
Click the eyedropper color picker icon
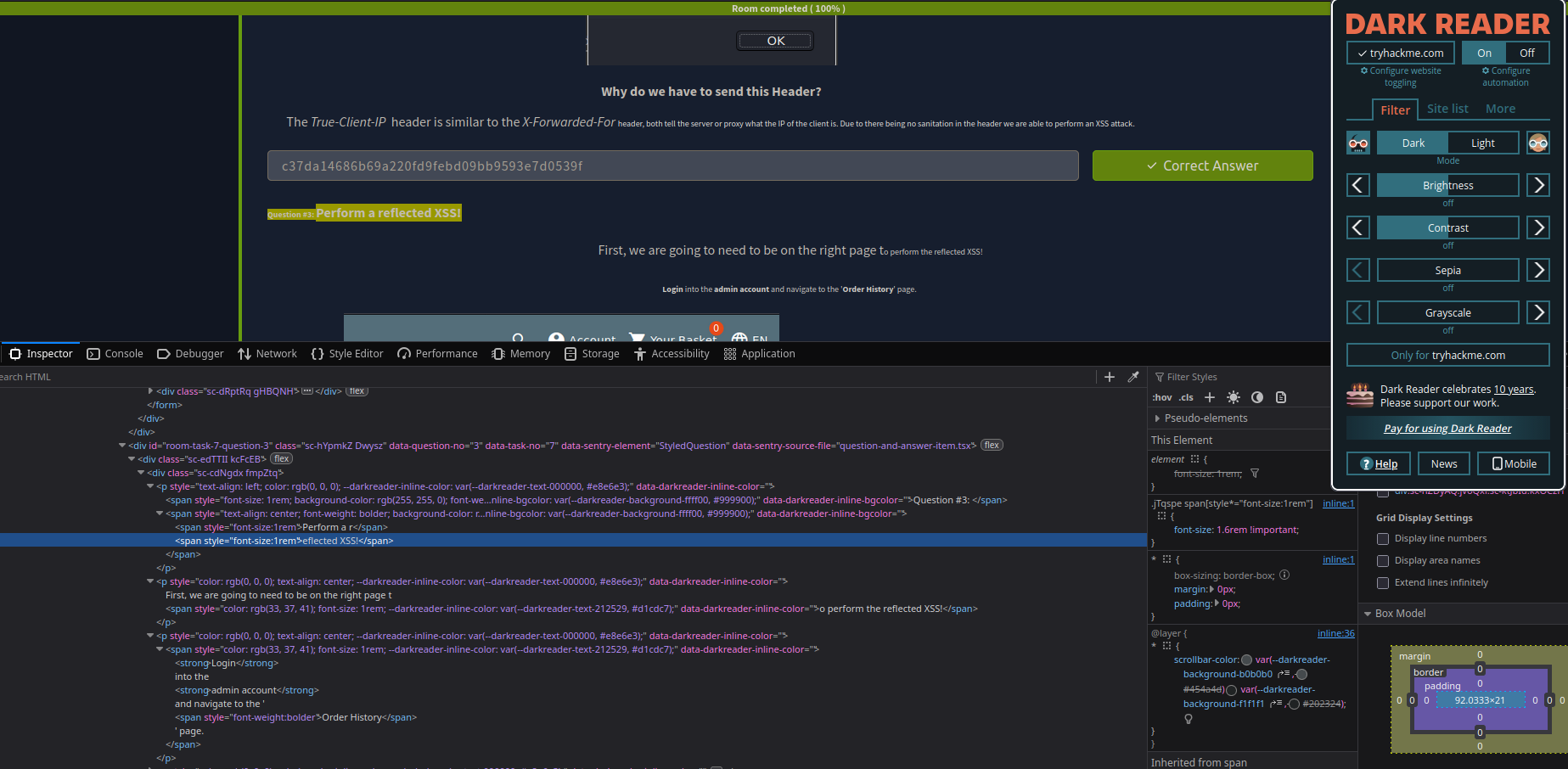coord(1133,377)
